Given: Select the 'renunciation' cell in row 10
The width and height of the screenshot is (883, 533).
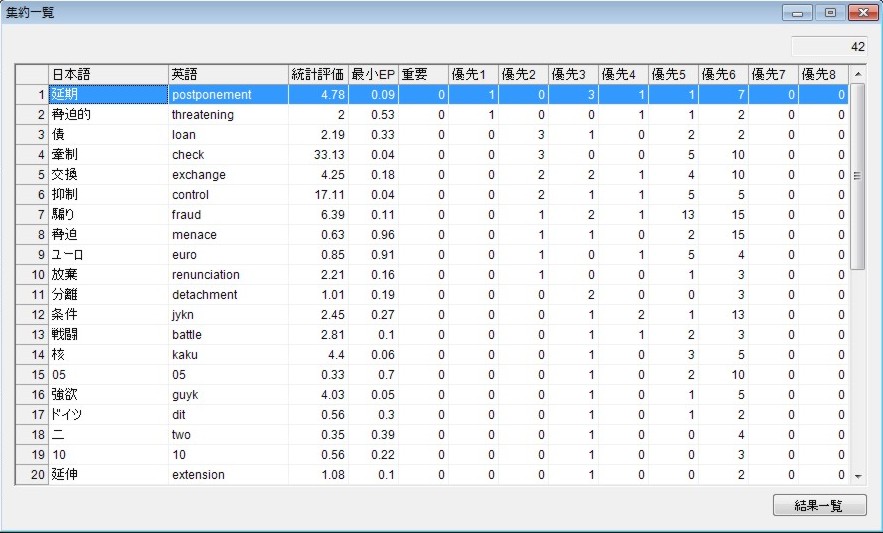Looking at the screenshot, I should pos(228,275).
